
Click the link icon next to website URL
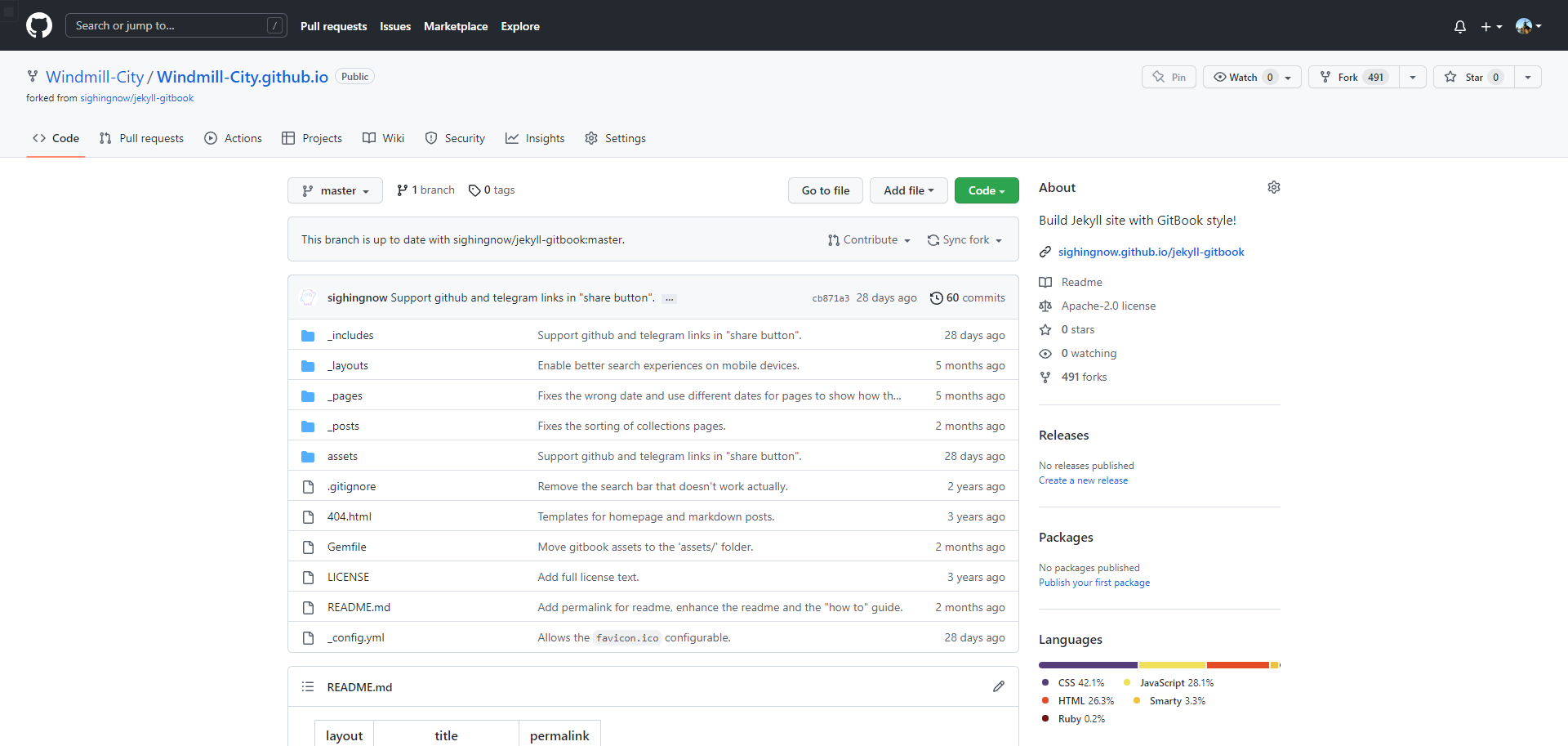pyautogui.click(x=1045, y=252)
